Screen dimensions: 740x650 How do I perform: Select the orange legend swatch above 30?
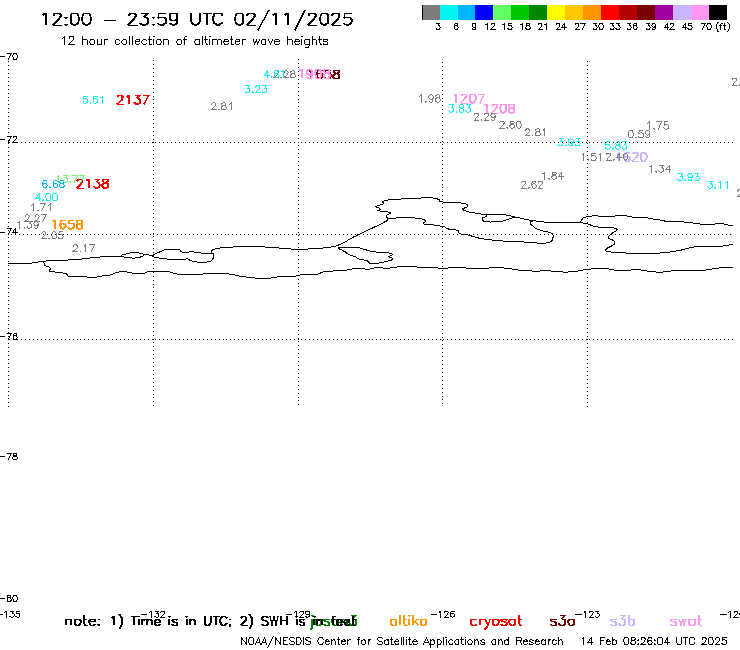pyautogui.click(x=592, y=12)
